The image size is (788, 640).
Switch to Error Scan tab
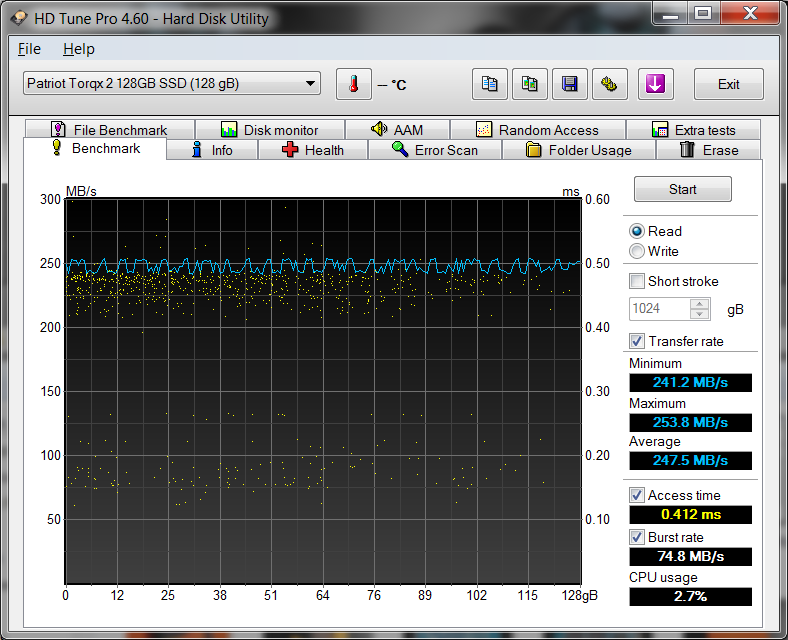[x=435, y=150]
